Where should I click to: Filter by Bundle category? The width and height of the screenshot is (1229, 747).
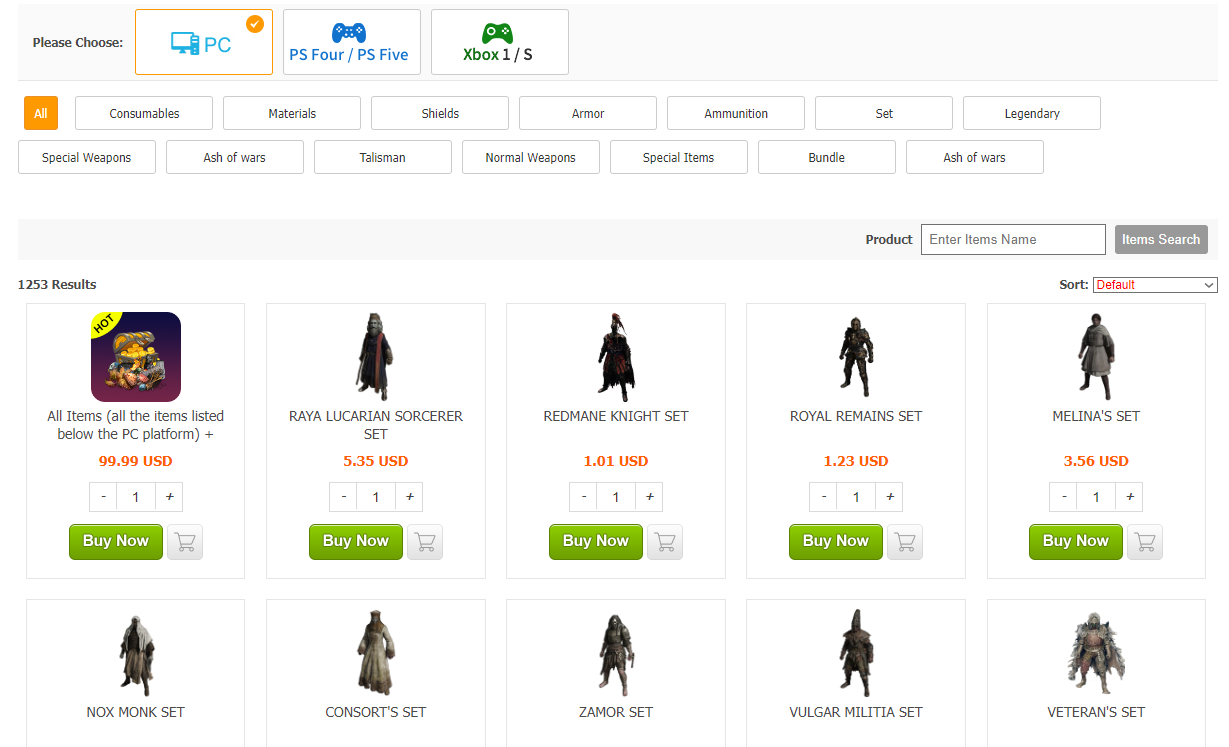(x=827, y=157)
